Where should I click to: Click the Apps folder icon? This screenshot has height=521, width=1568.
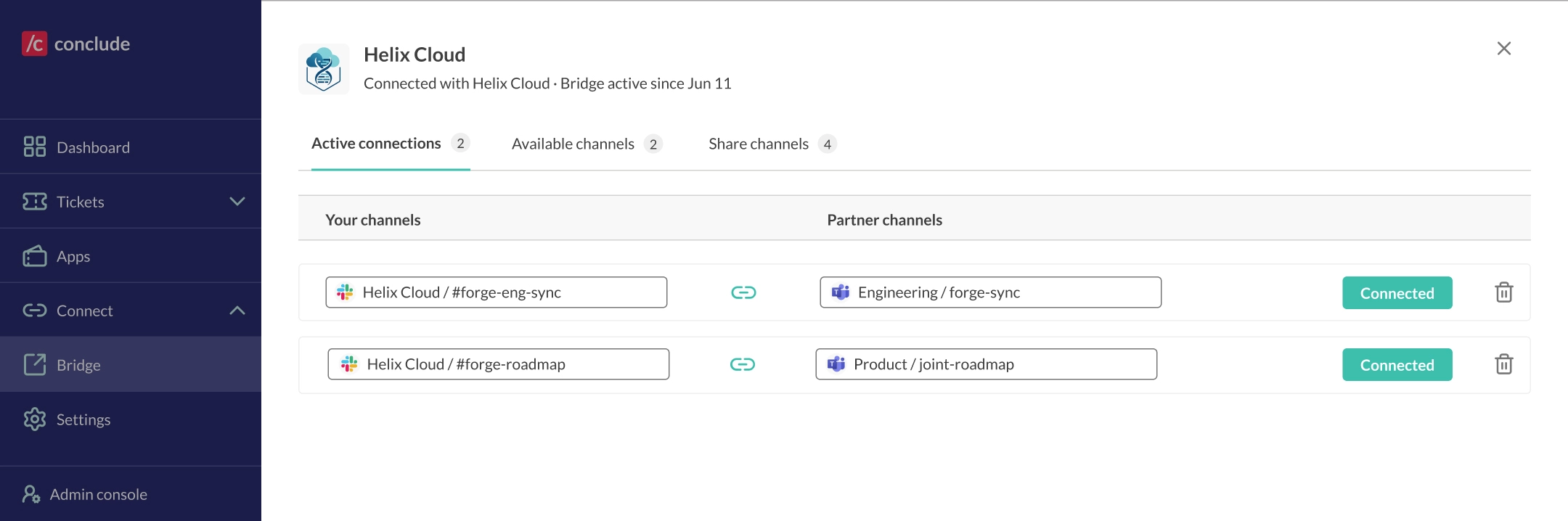(34, 255)
